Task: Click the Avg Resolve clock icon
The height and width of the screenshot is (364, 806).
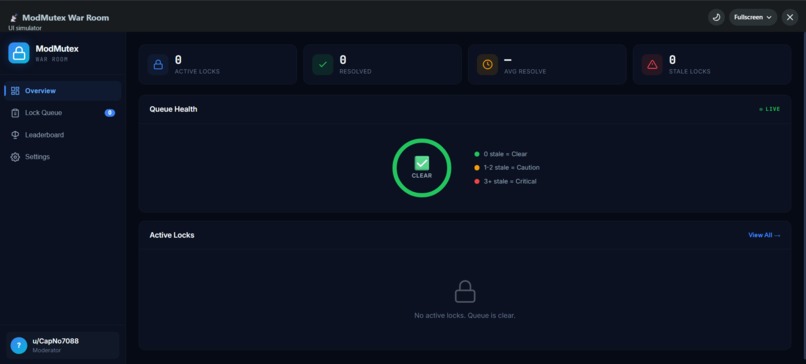Action: click(x=487, y=65)
